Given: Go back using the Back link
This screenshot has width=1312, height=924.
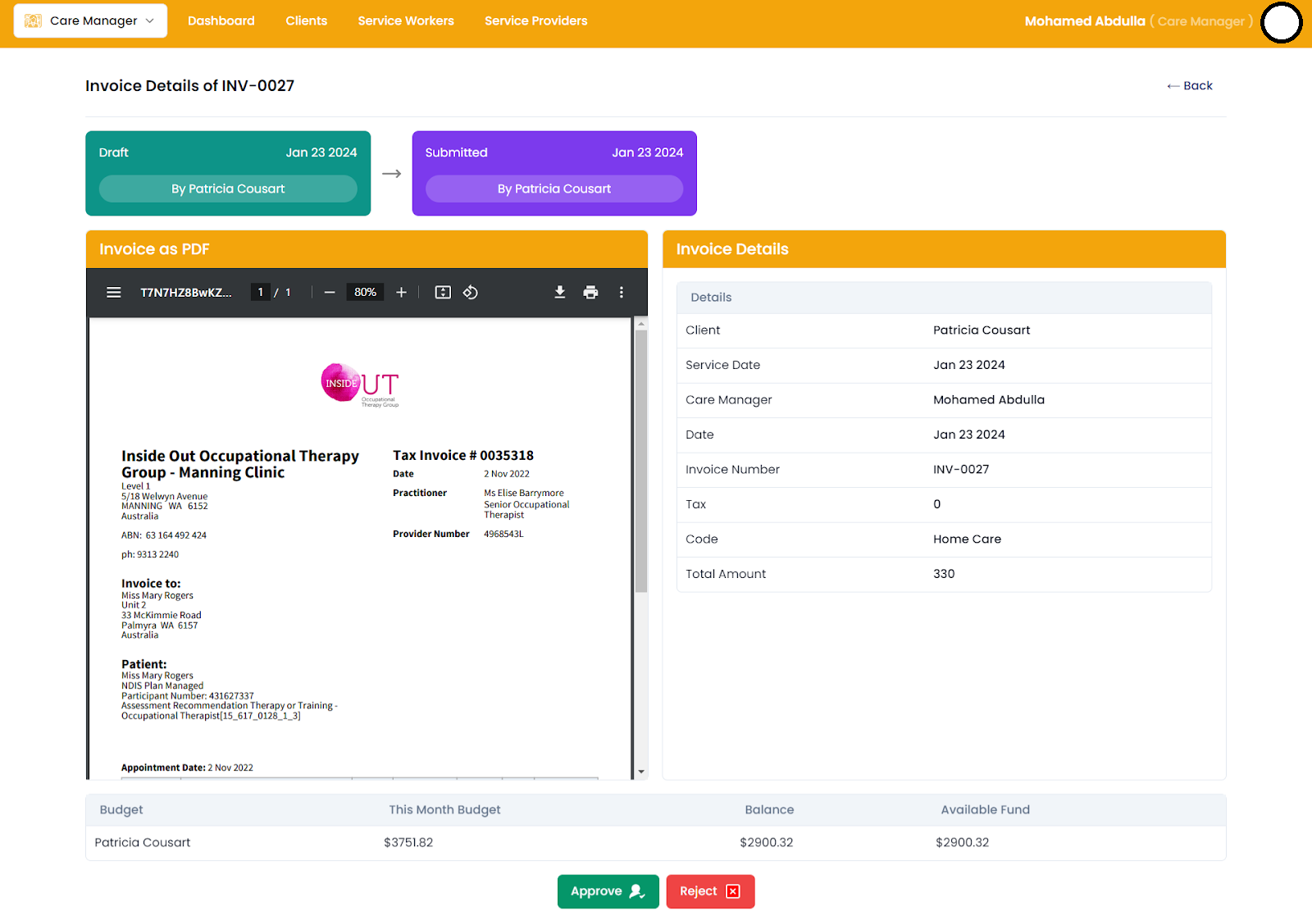Looking at the screenshot, I should (1190, 86).
